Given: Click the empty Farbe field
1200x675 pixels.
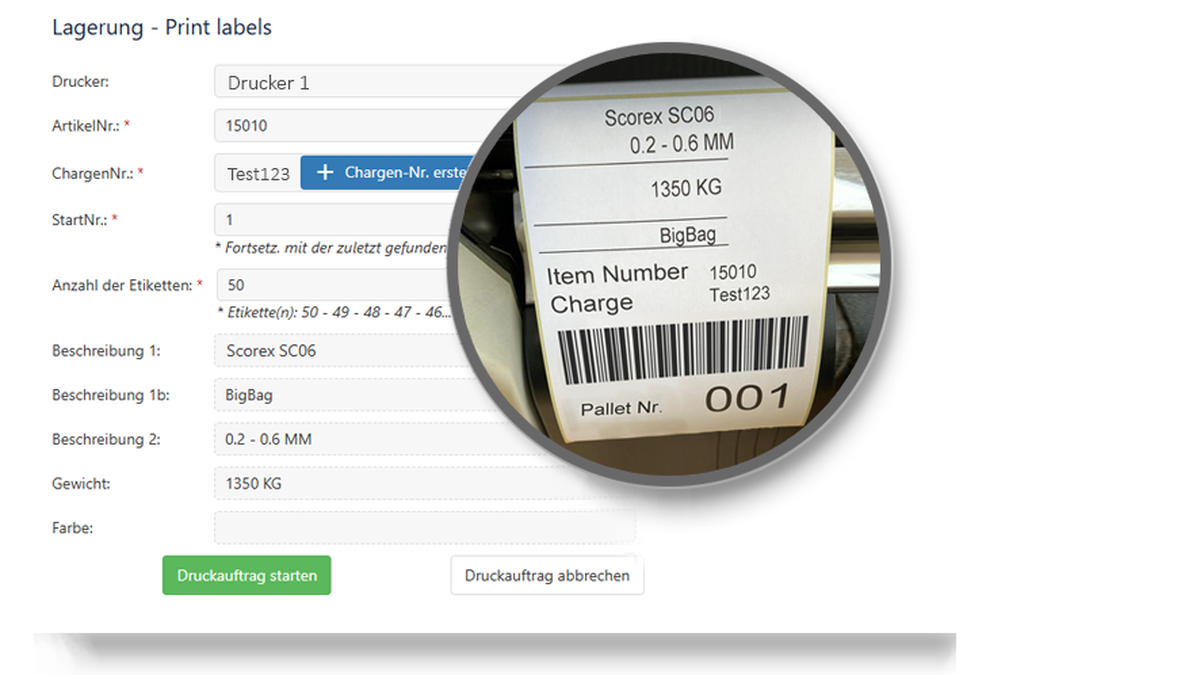Looking at the screenshot, I should point(424,527).
